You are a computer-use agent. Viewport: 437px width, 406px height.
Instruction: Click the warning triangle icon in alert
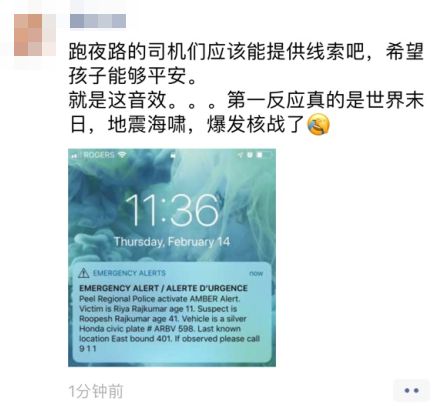pos(83,273)
